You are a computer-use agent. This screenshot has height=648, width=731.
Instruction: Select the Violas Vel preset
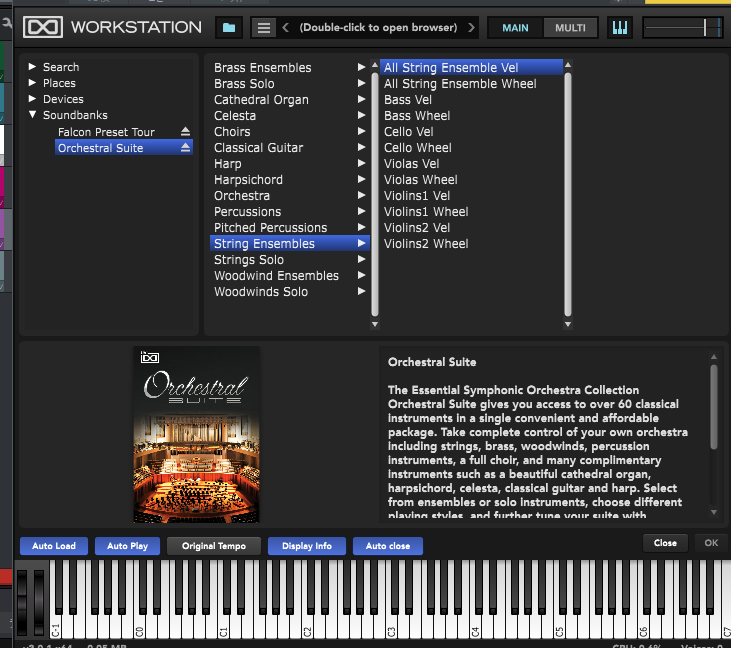tap(471, 164)
